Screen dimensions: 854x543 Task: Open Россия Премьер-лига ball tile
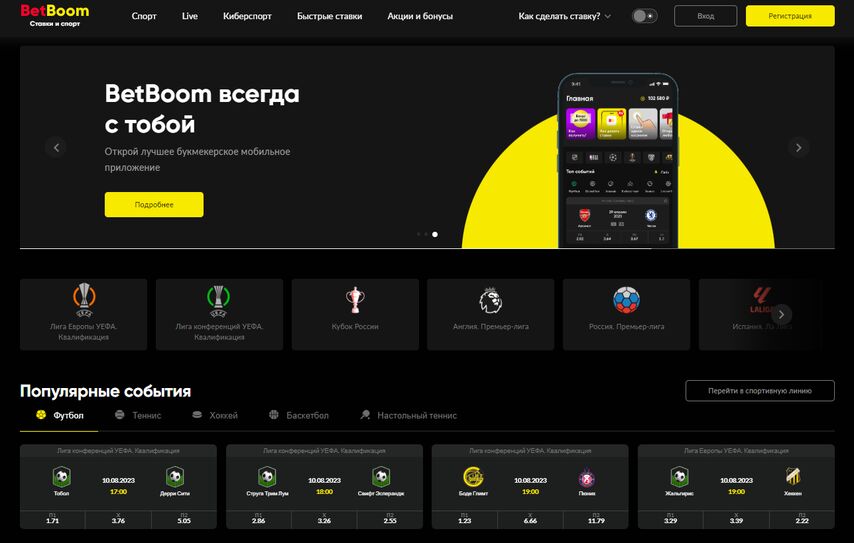pyautogui.click(x=626, y=314)
